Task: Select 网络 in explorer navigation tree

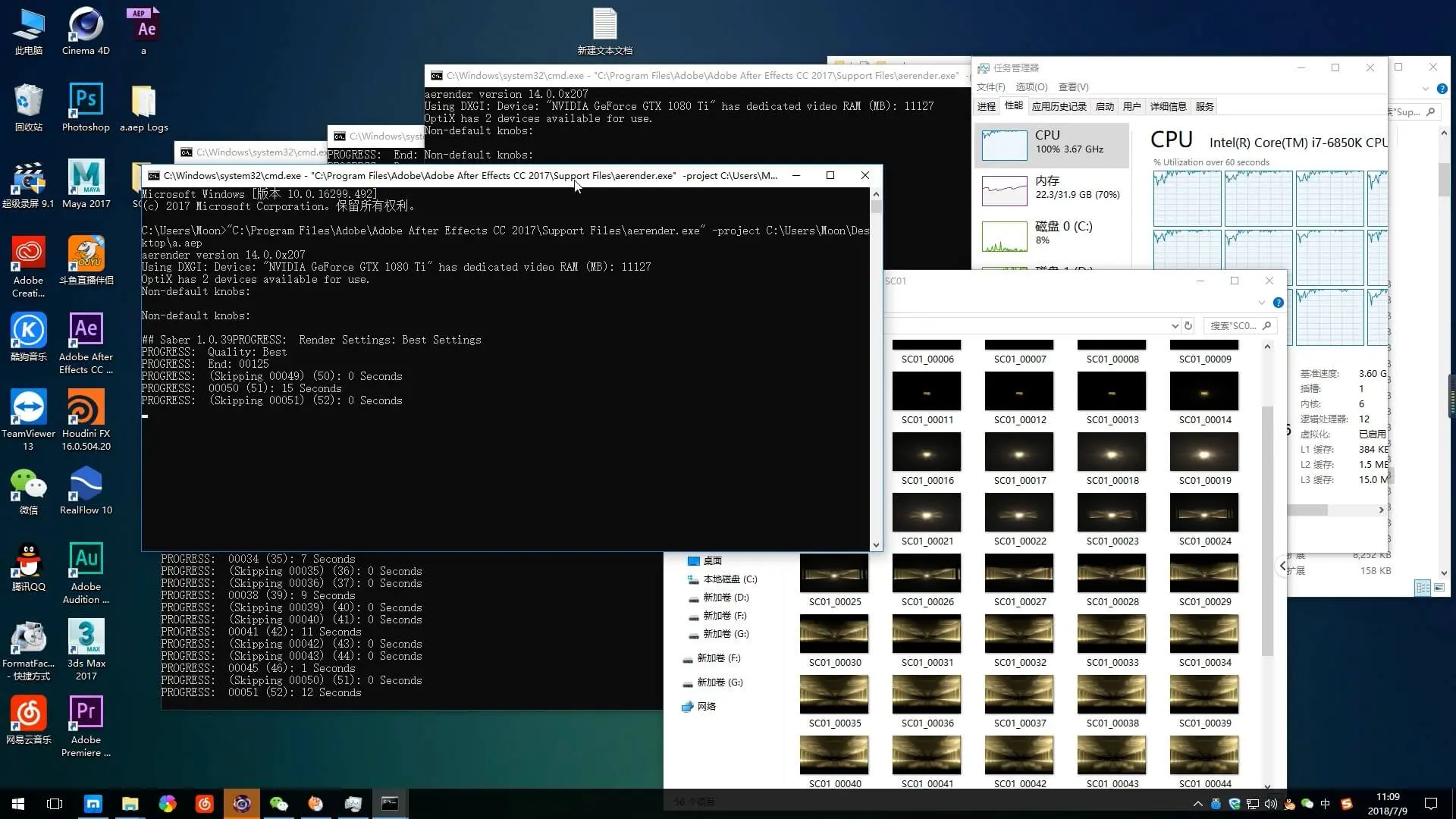Action: pos(698,707)
